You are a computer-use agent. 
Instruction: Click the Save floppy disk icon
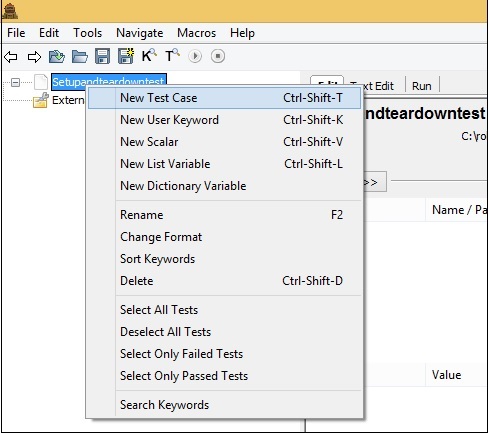tap(102, 56)
